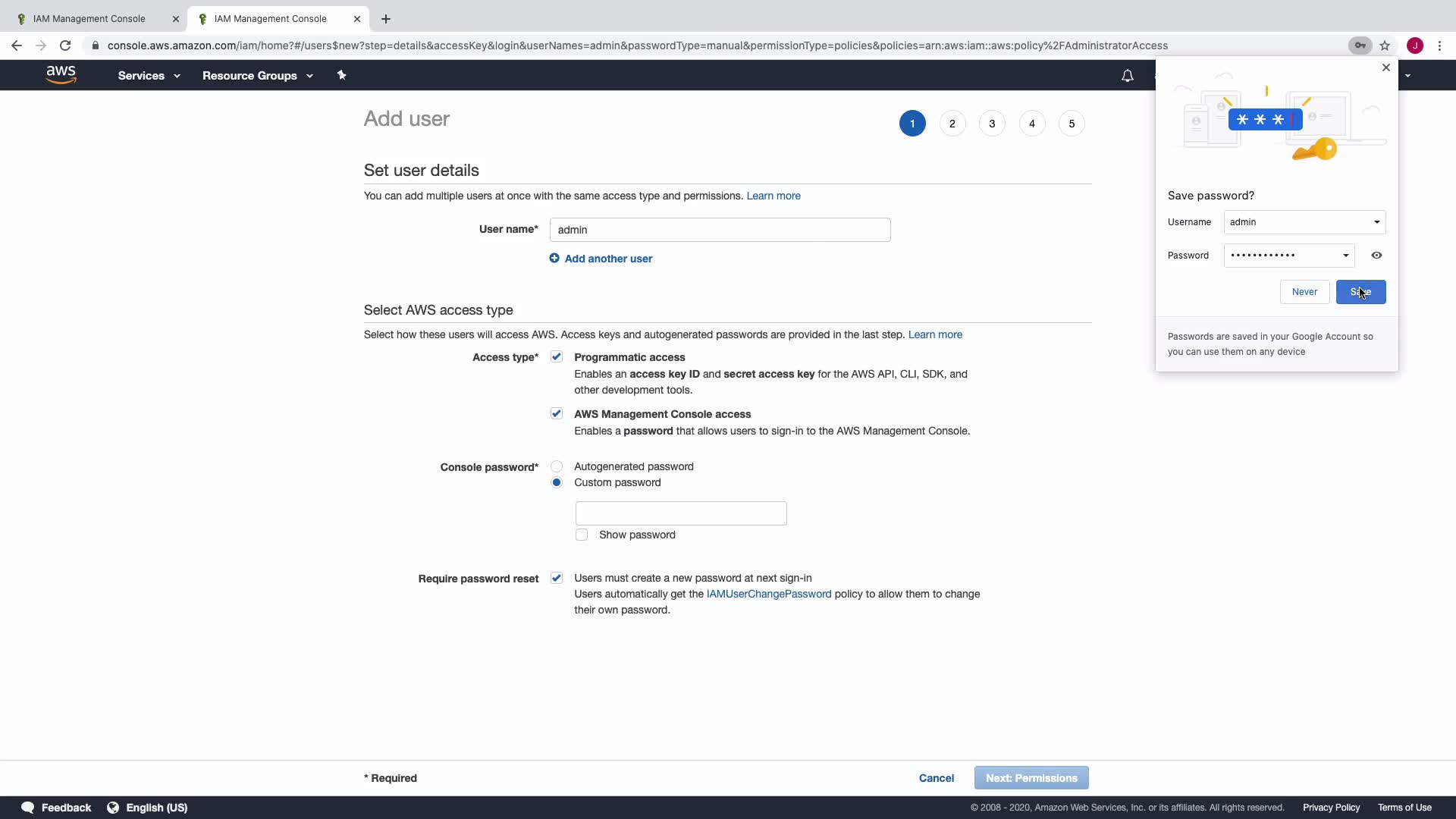Open the Resource Groups dropdown

(257, 76)
